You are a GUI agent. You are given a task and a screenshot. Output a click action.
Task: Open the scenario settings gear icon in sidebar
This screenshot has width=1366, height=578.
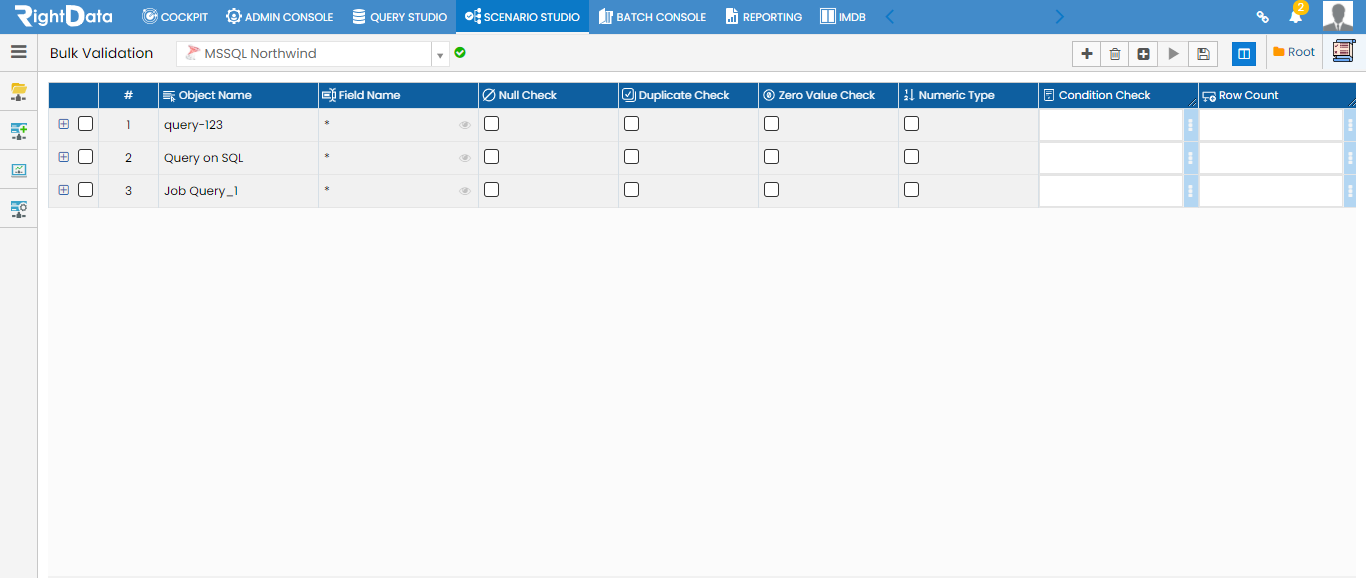point(18,209)
